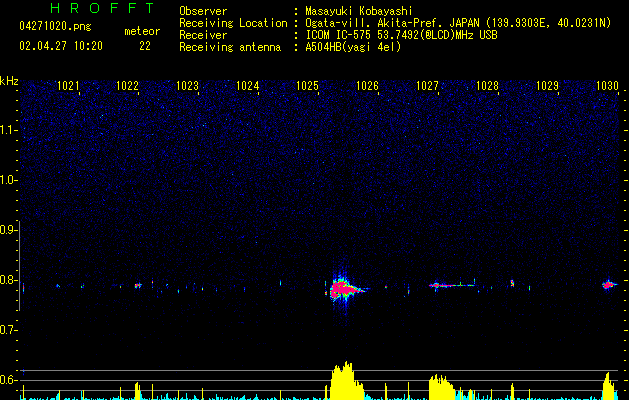This screenshot has height=400, width=629.
Task: Click the meteor count value 22
Action: tap(145, 46)
